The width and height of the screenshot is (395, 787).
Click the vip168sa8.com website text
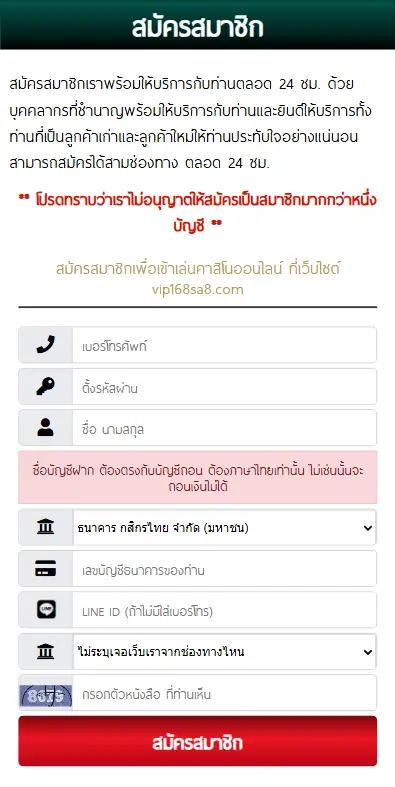[x=198, y=290]
